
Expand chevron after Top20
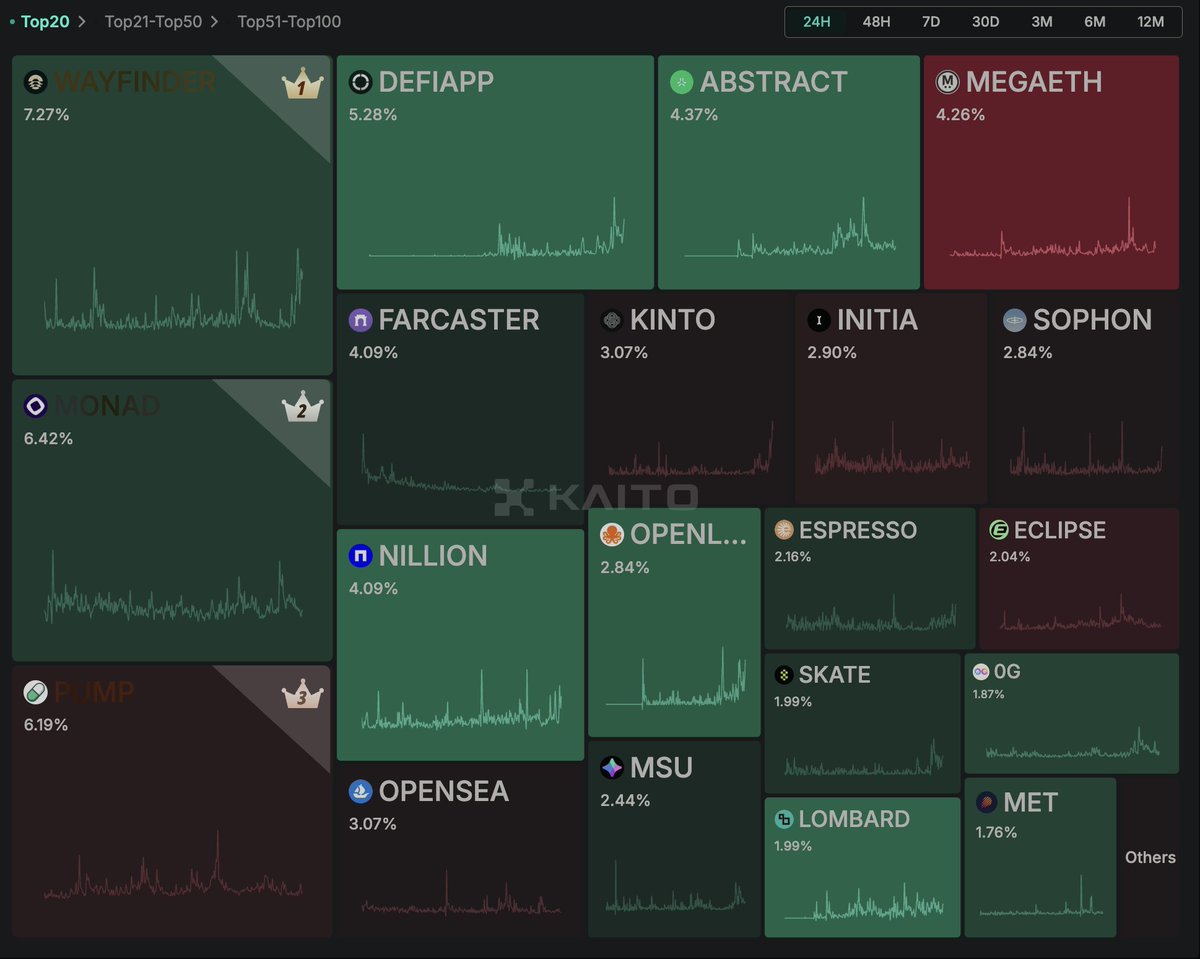tap(82, 21)
